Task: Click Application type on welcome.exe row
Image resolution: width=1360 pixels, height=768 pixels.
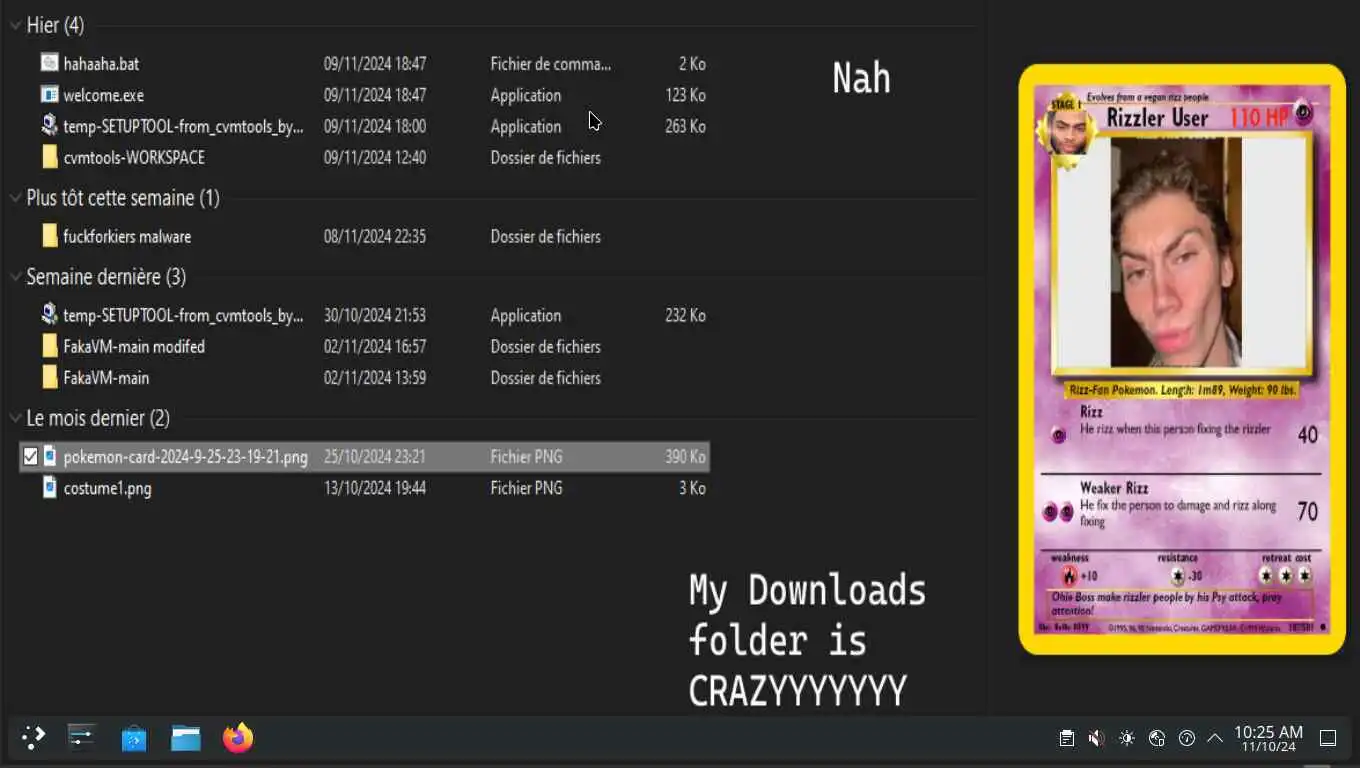Action: [x=525, y=95]
